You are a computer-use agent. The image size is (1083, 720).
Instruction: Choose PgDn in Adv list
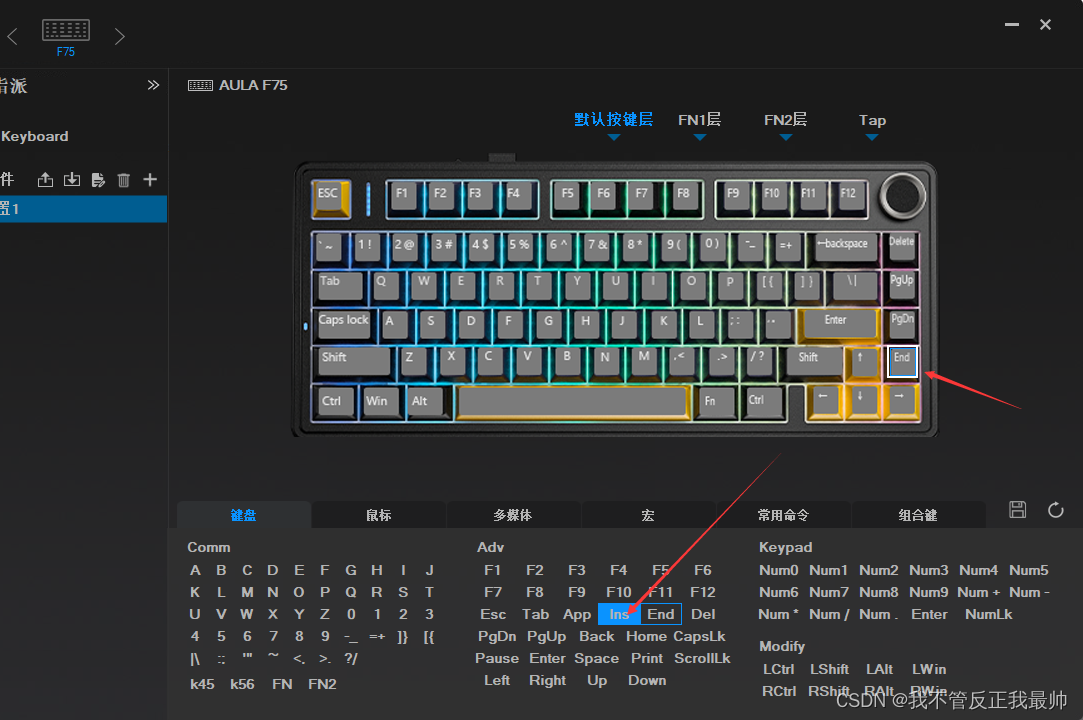click(497, 636)
